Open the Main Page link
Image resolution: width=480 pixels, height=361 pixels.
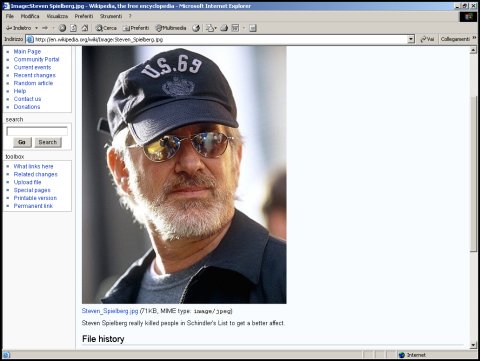(27, 51)
